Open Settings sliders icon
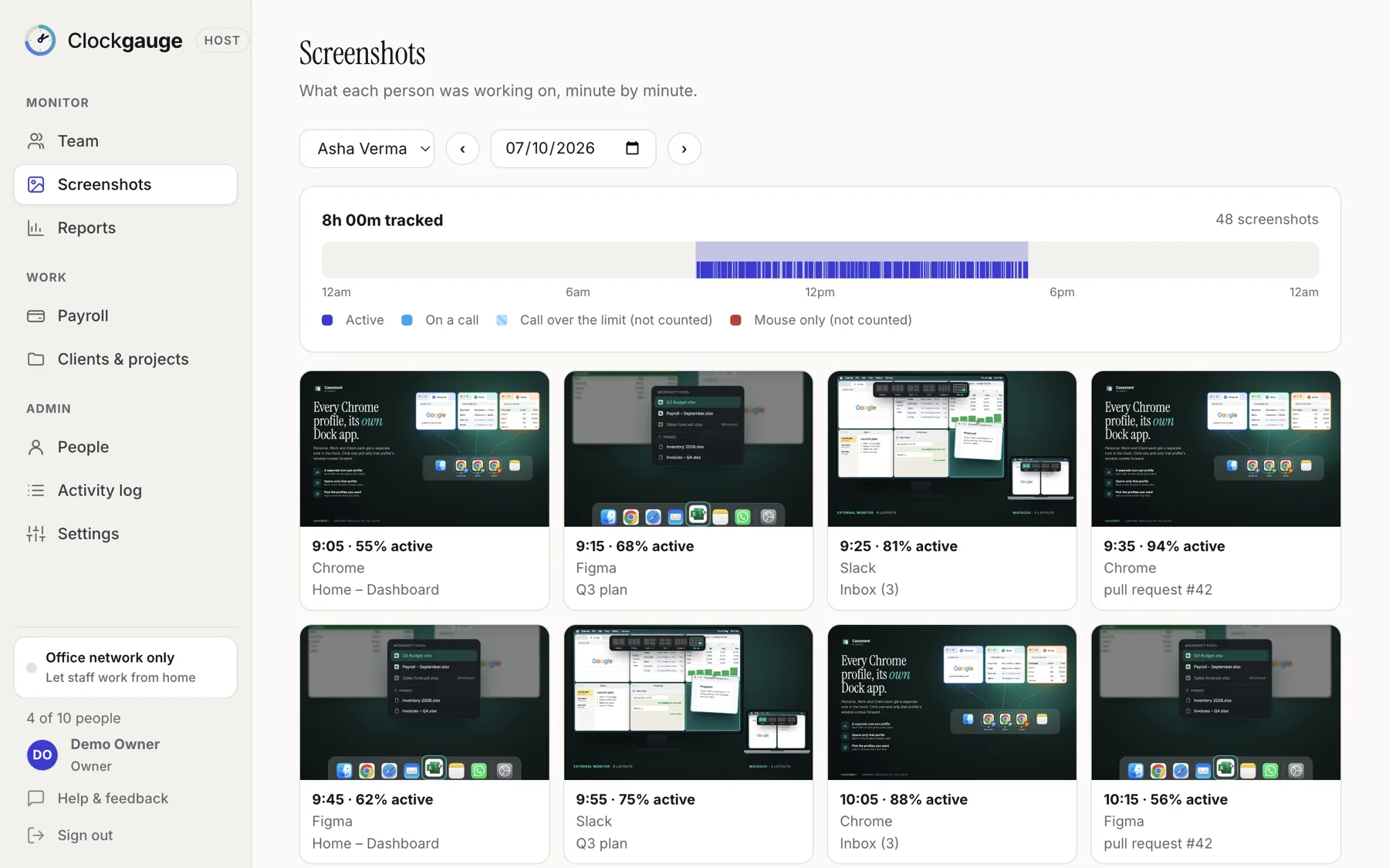Screen dimensions: 1389x868 click(35, 533)
